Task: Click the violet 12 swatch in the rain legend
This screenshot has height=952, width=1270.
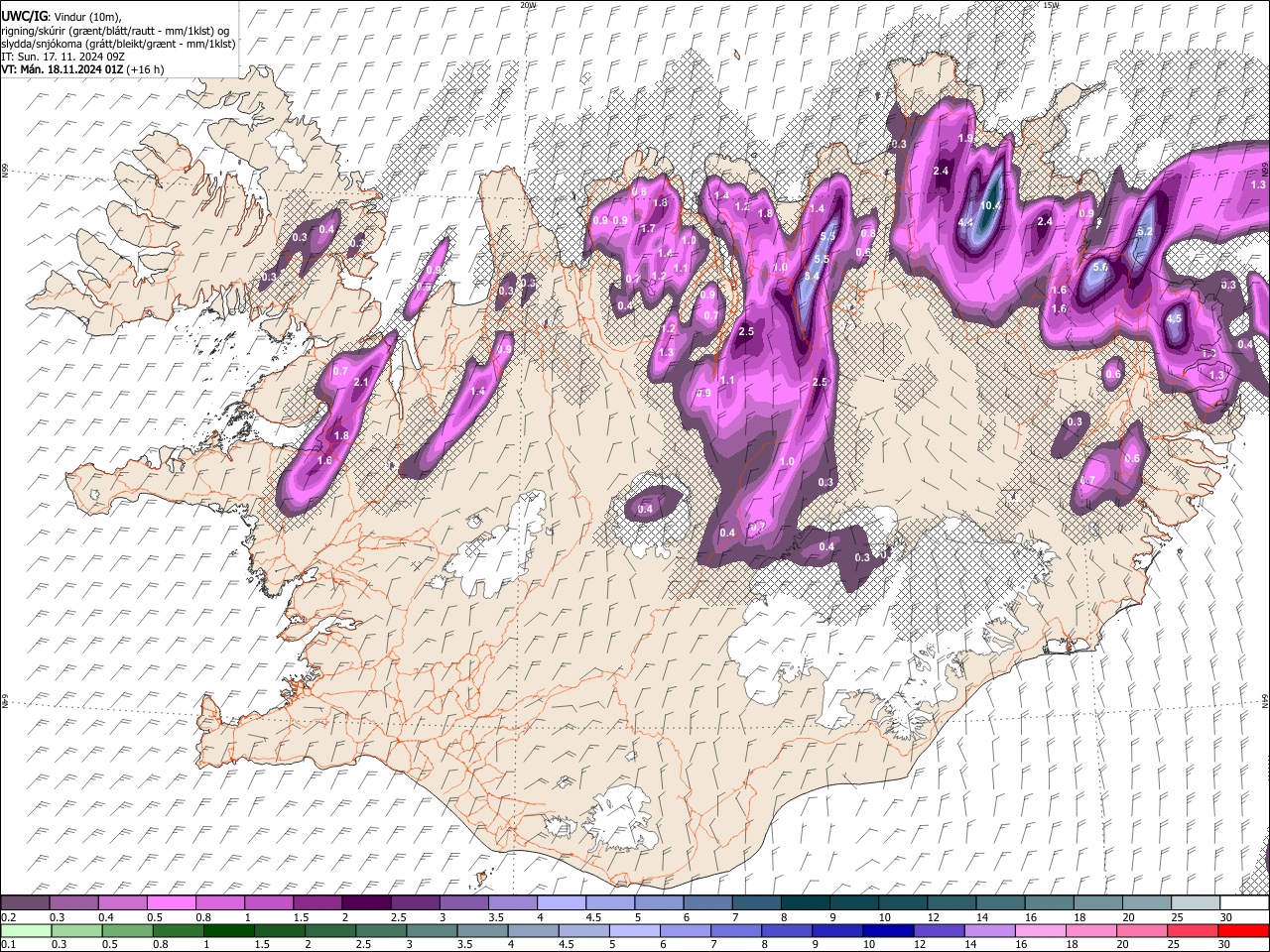Action: click(x=938, y=931)
